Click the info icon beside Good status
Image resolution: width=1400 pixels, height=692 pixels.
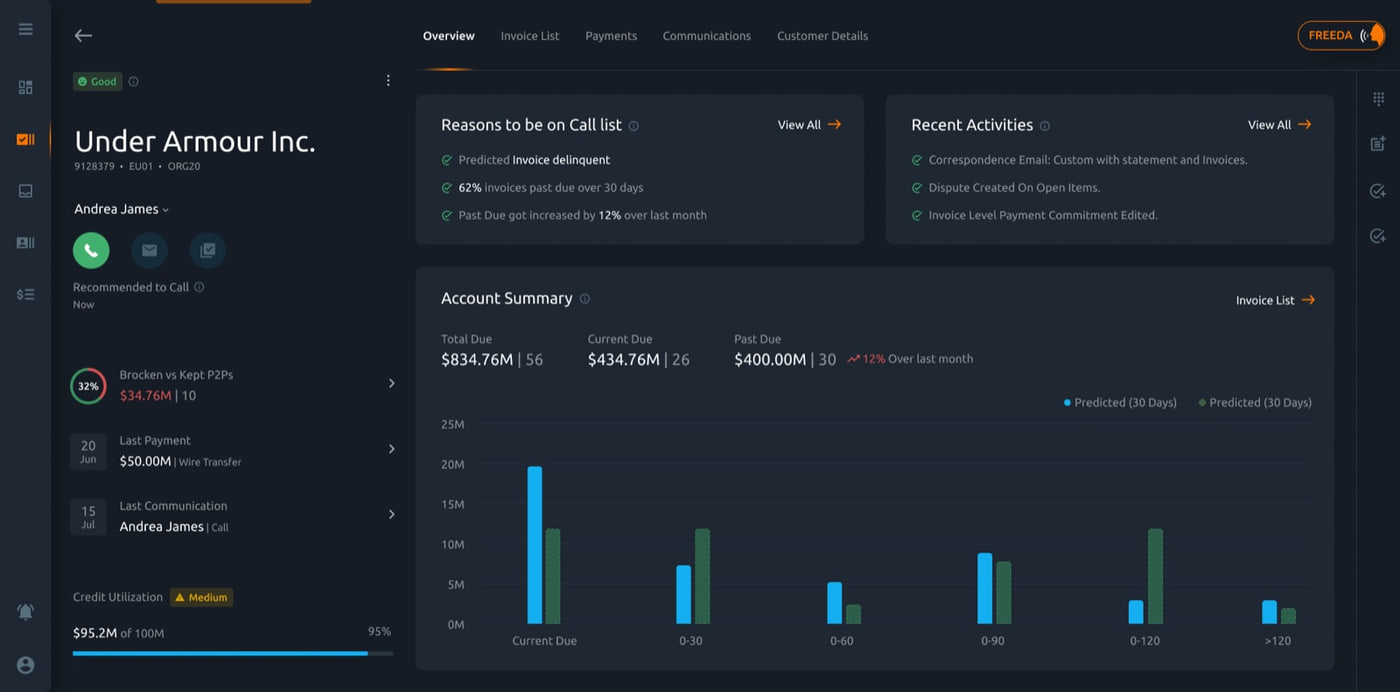point(134,82)
